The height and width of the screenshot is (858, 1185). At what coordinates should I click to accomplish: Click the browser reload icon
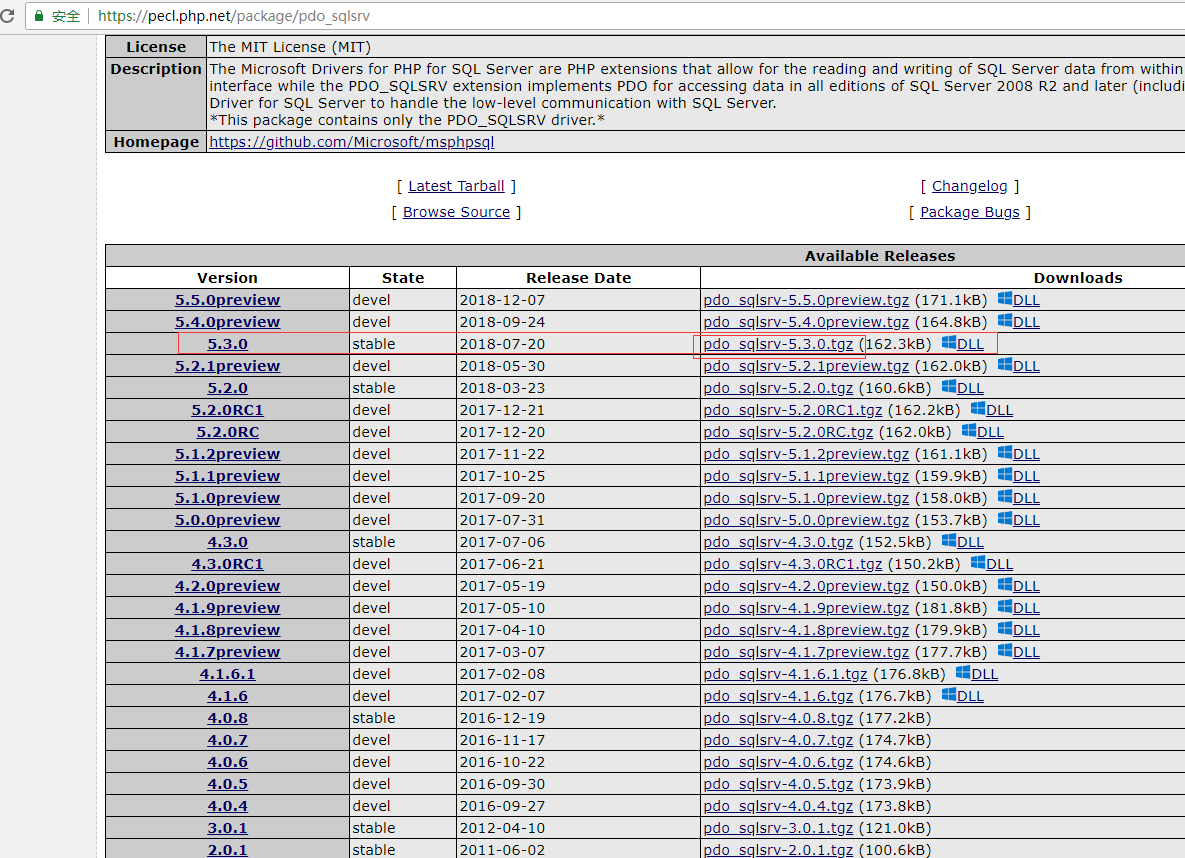7,15
